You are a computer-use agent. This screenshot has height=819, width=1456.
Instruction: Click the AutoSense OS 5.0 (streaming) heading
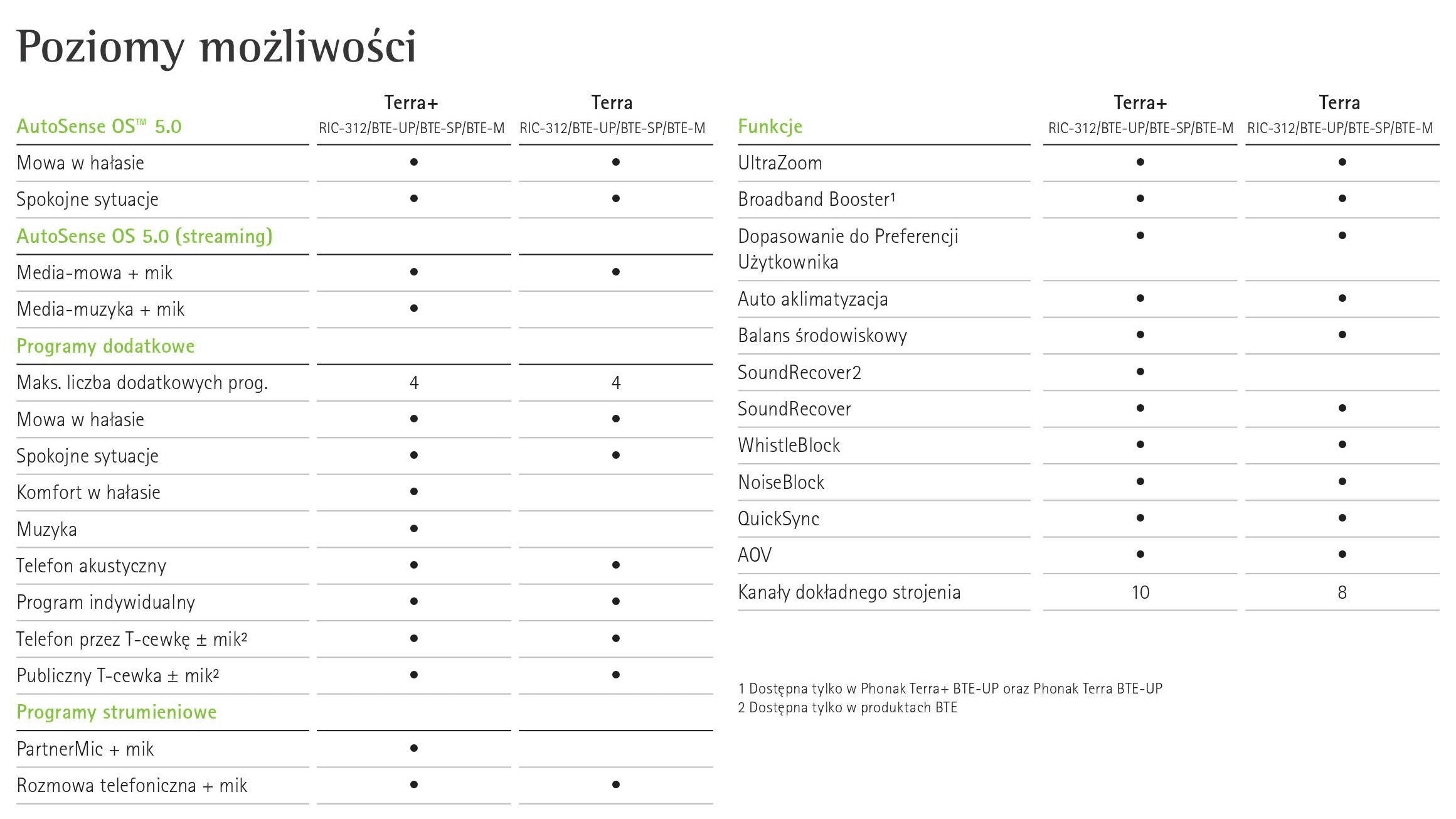(x=145, y=236)
